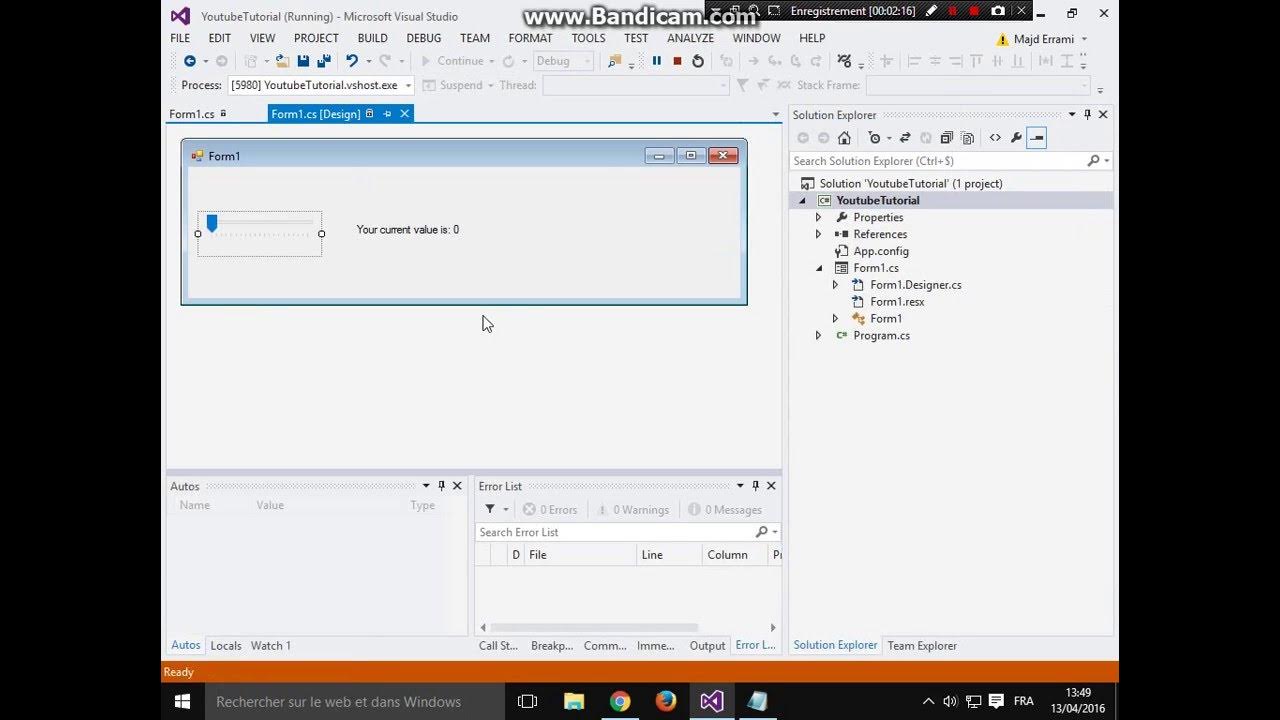1280x720 pixels.
Task: Open Firefox from the taskbar
Action: (666, 701)
